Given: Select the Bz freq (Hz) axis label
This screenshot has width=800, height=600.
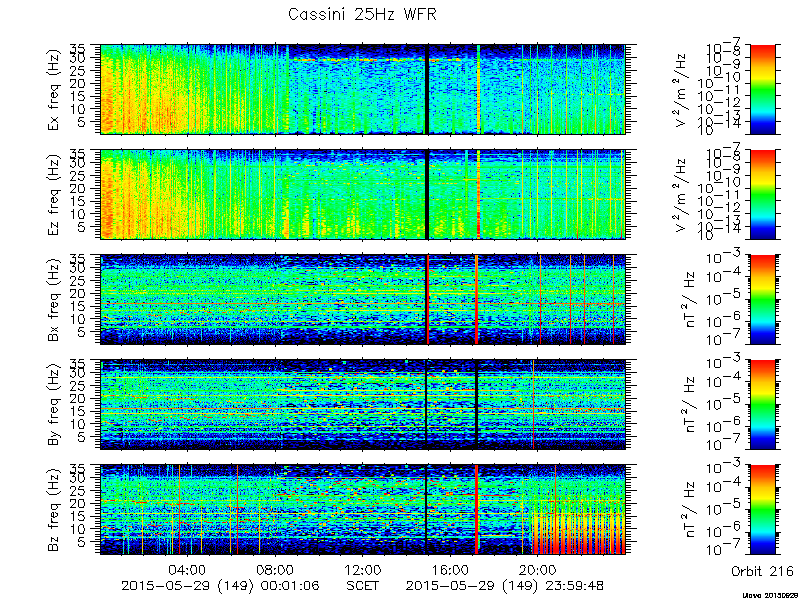Looking at the screenshot, I should click(55, 510).
